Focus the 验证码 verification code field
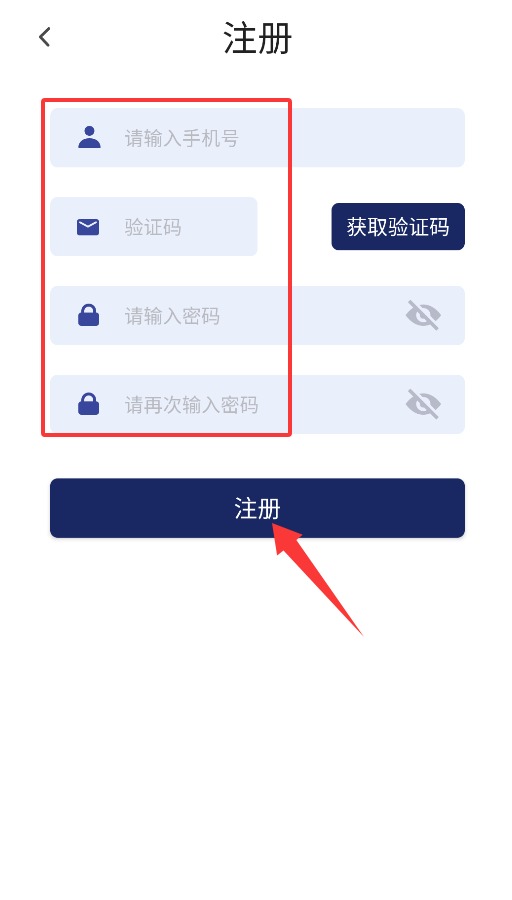This screenshot has height=900, width=512. pos(154,227)
